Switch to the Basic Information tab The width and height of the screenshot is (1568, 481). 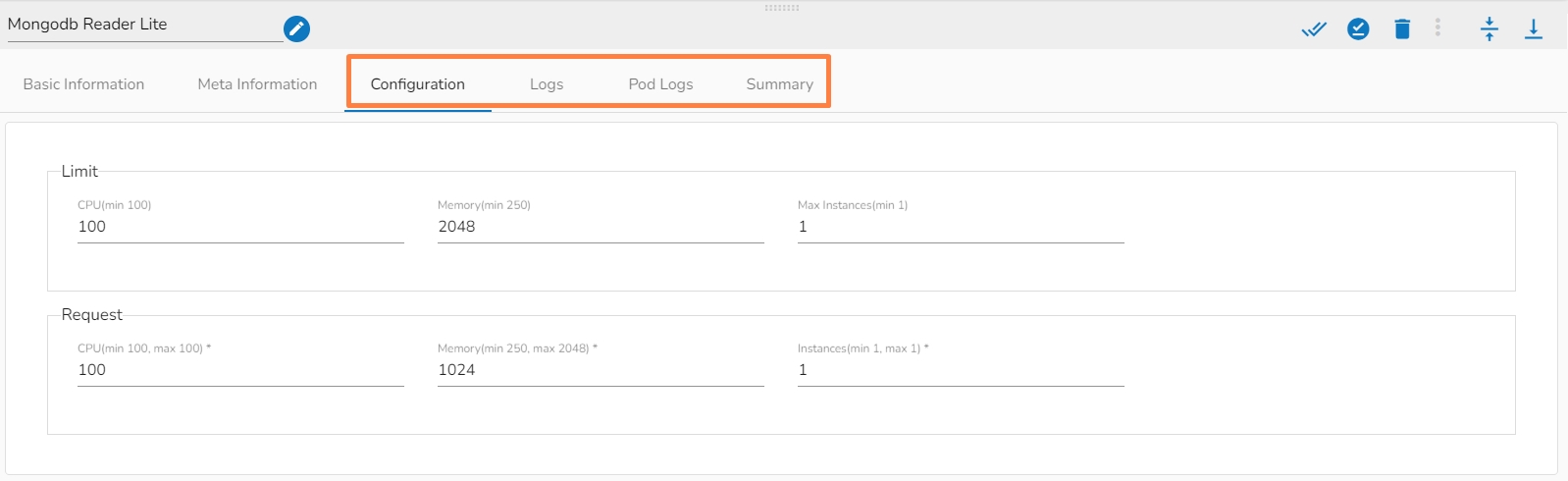point(83,84)
